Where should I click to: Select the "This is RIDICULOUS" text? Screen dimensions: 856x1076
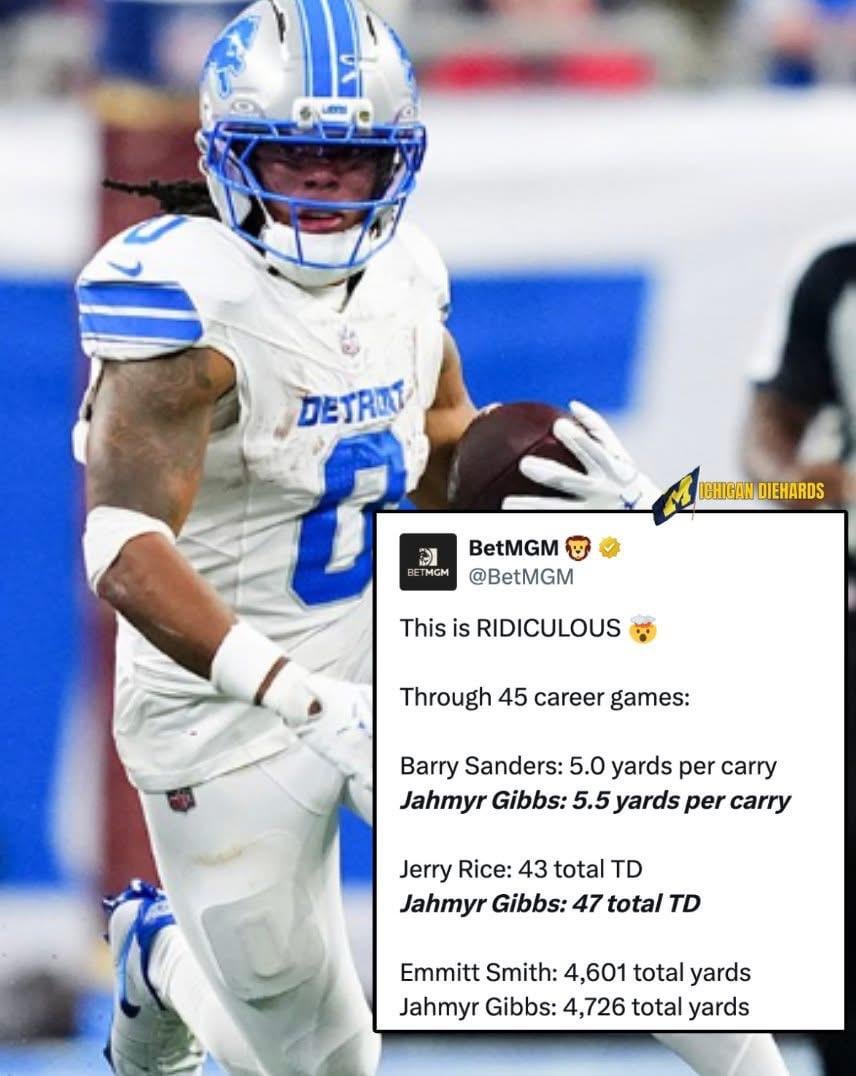point(510,629)
